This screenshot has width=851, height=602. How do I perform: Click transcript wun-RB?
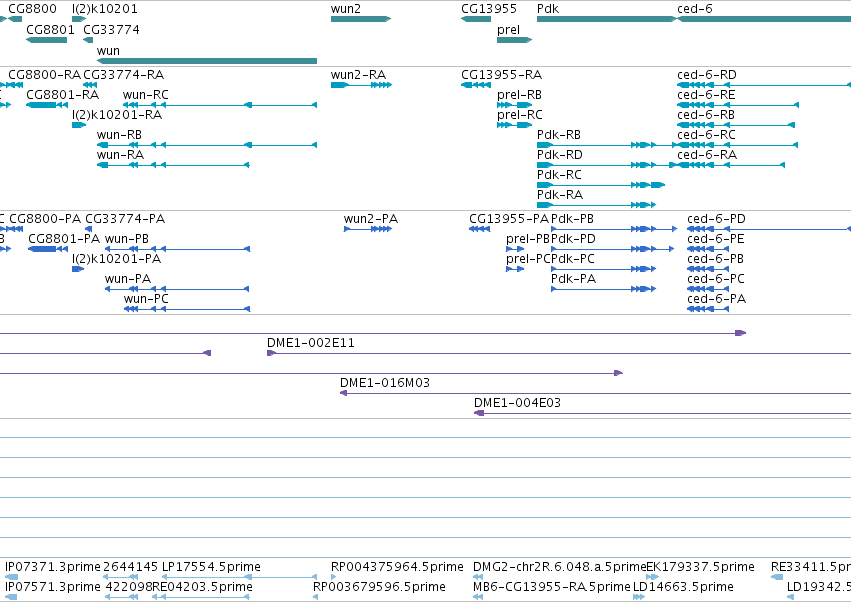click(207, 145)
